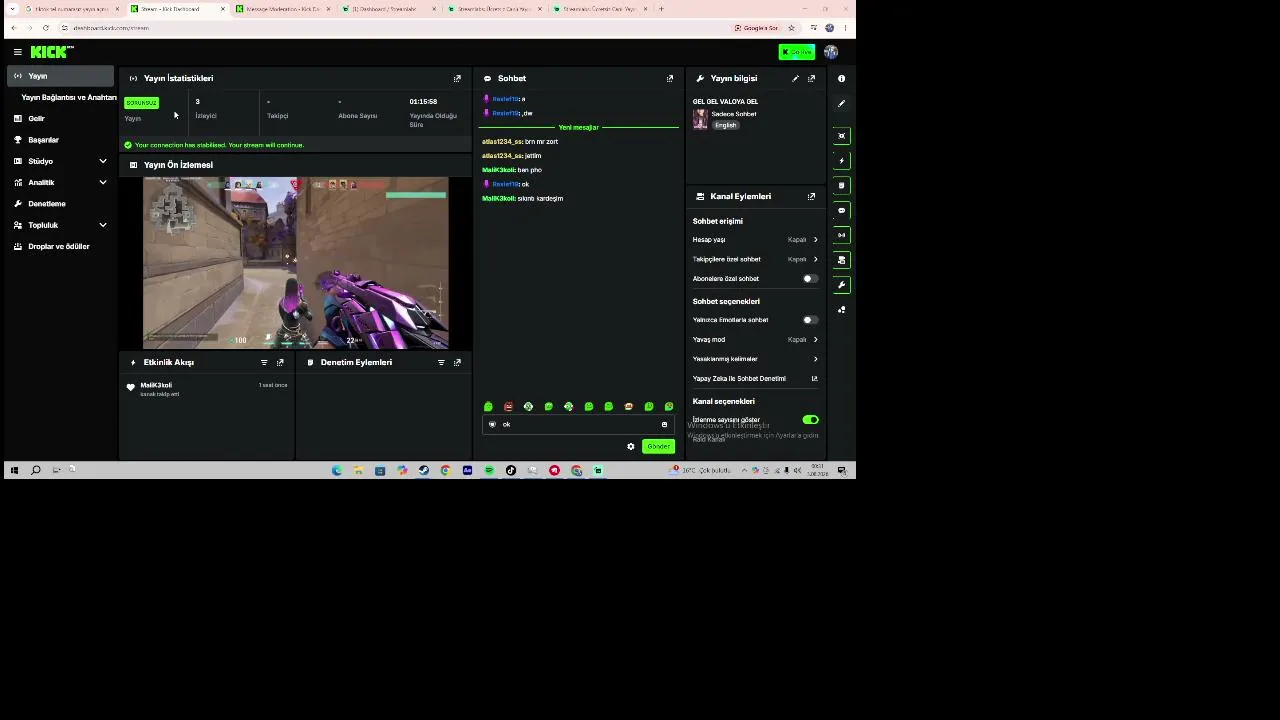Open Windows taskbar search

coord(35,470)
